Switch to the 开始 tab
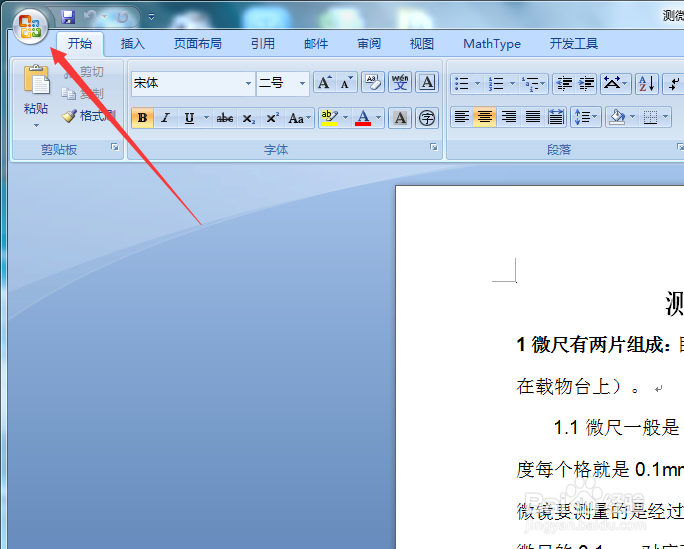Viewport: 684px width, 549px height. 80,44
